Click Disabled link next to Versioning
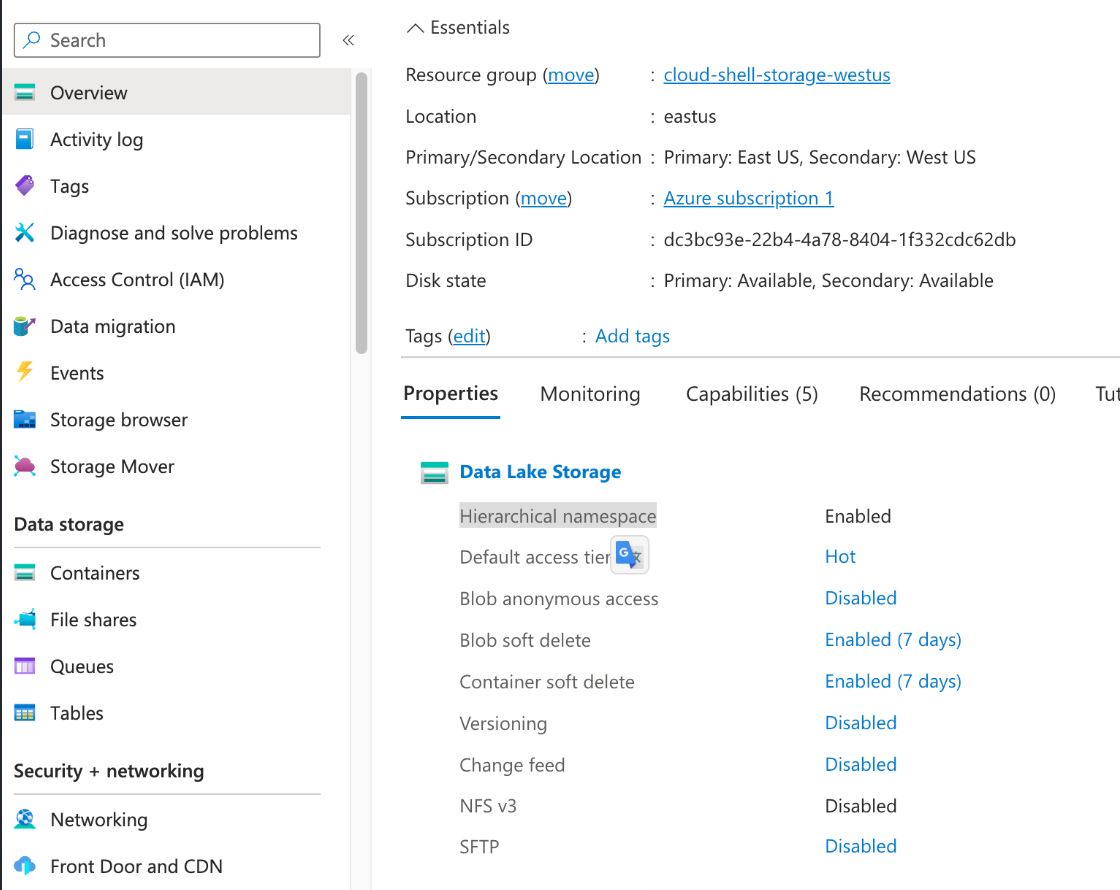The width and height of the screenshot is (1120, 890). pos(860,723)
